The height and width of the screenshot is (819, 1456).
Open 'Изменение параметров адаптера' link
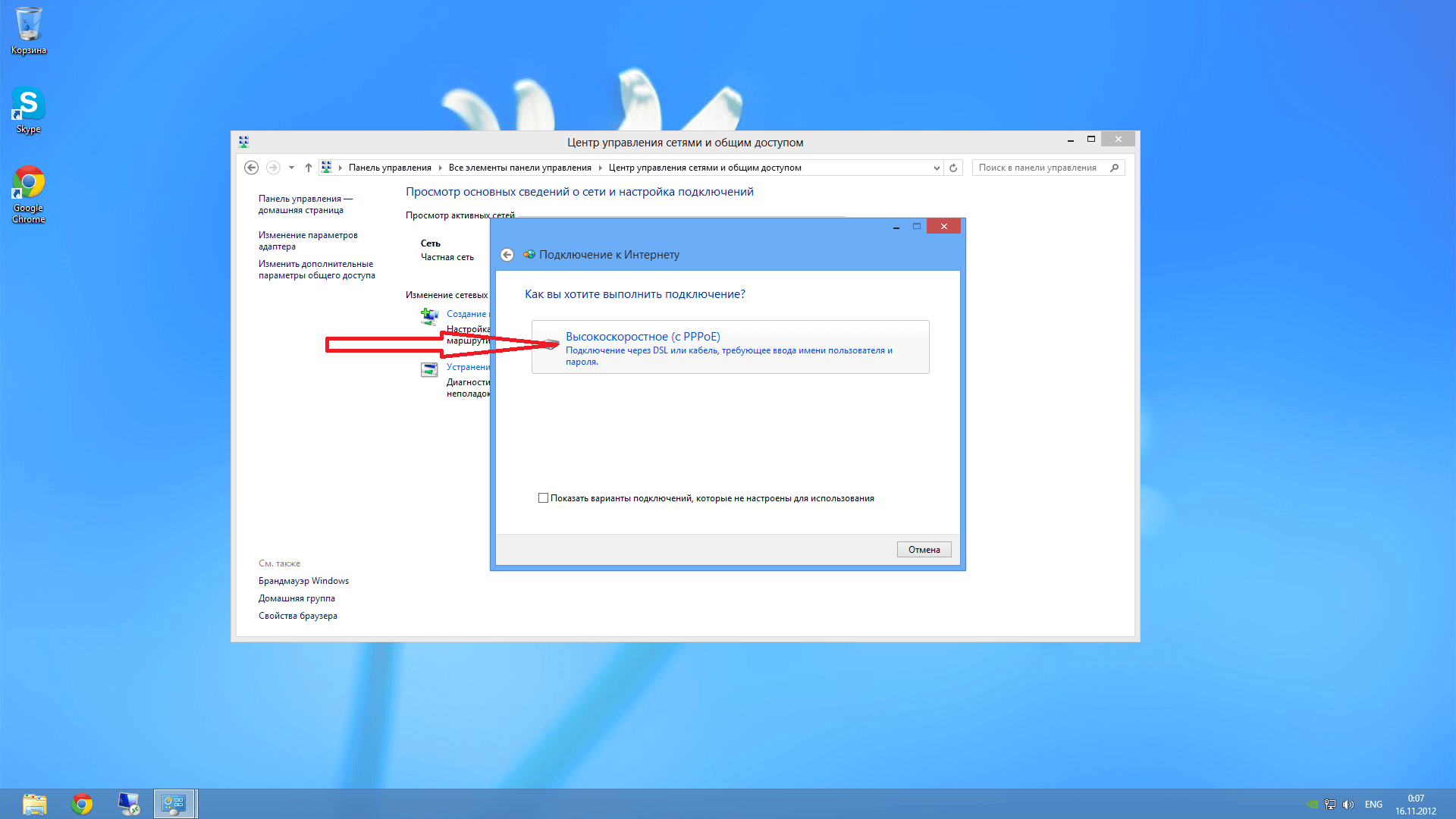pos(308,240)
